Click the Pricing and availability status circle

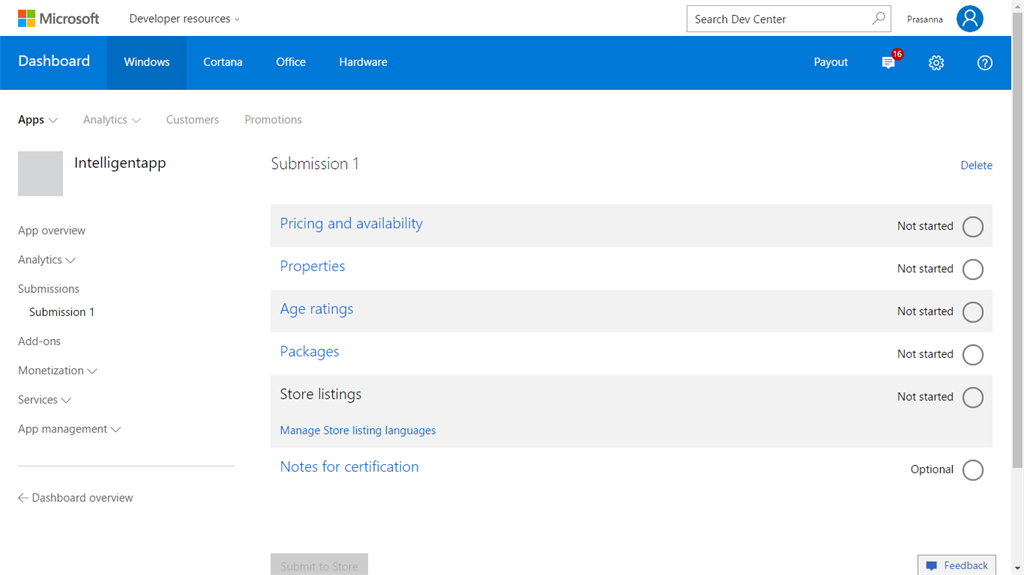click(972, 227)
